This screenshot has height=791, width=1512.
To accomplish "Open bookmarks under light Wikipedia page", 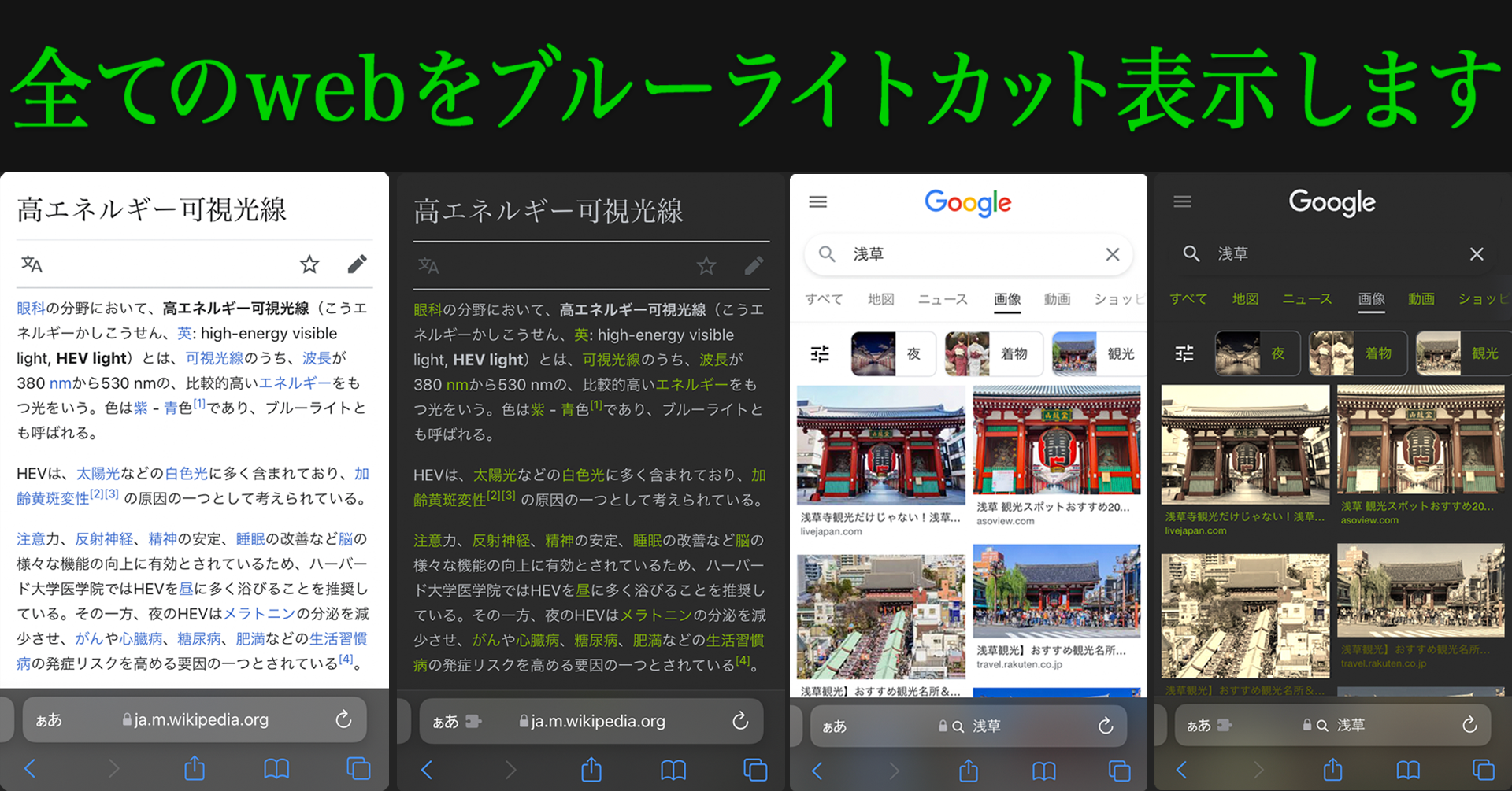I will coord(276,768).
